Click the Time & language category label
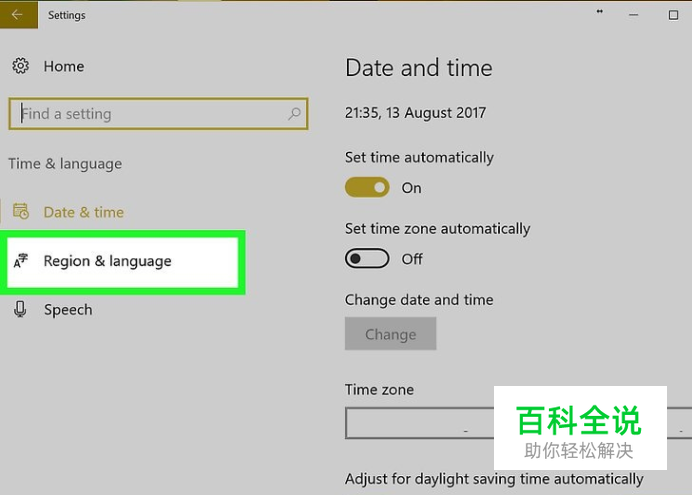Image resolution: width=692 pixels, height=495 pixels. coord(65,164)
